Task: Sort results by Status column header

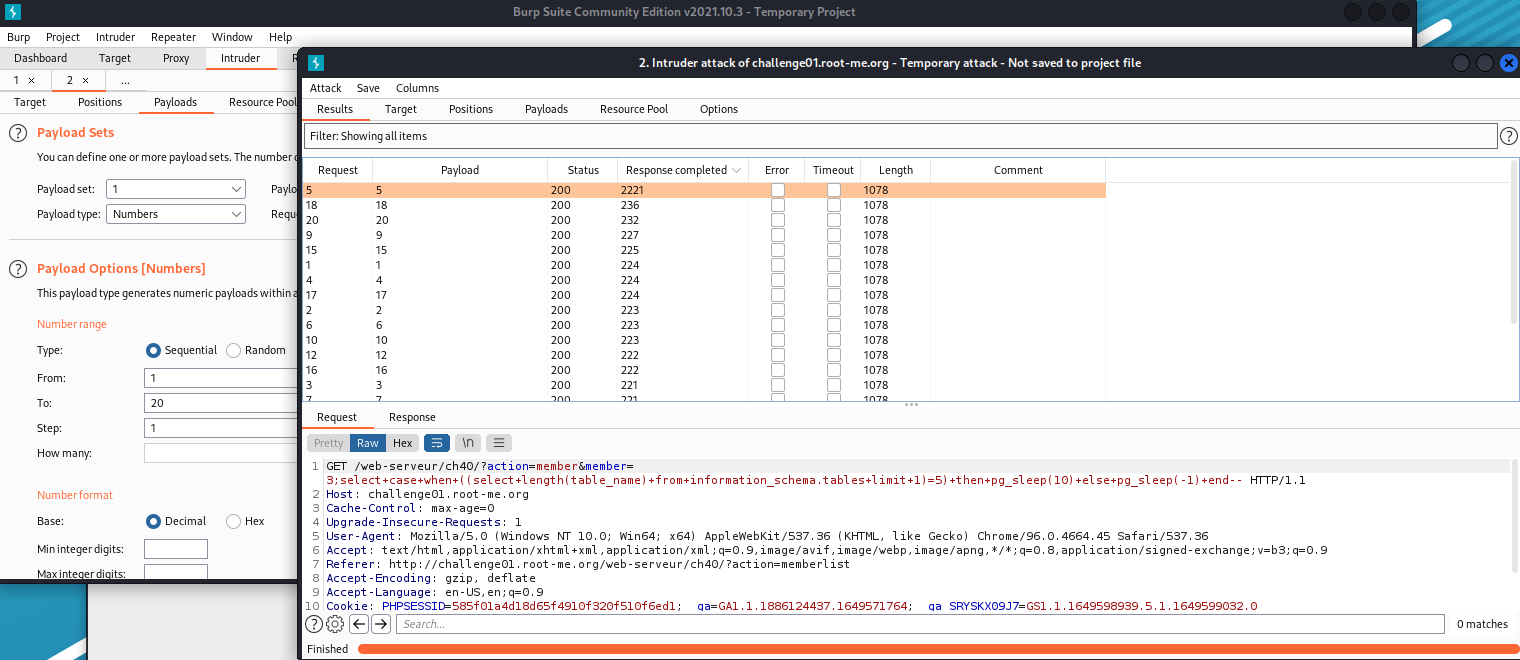Action: point(583,170)
